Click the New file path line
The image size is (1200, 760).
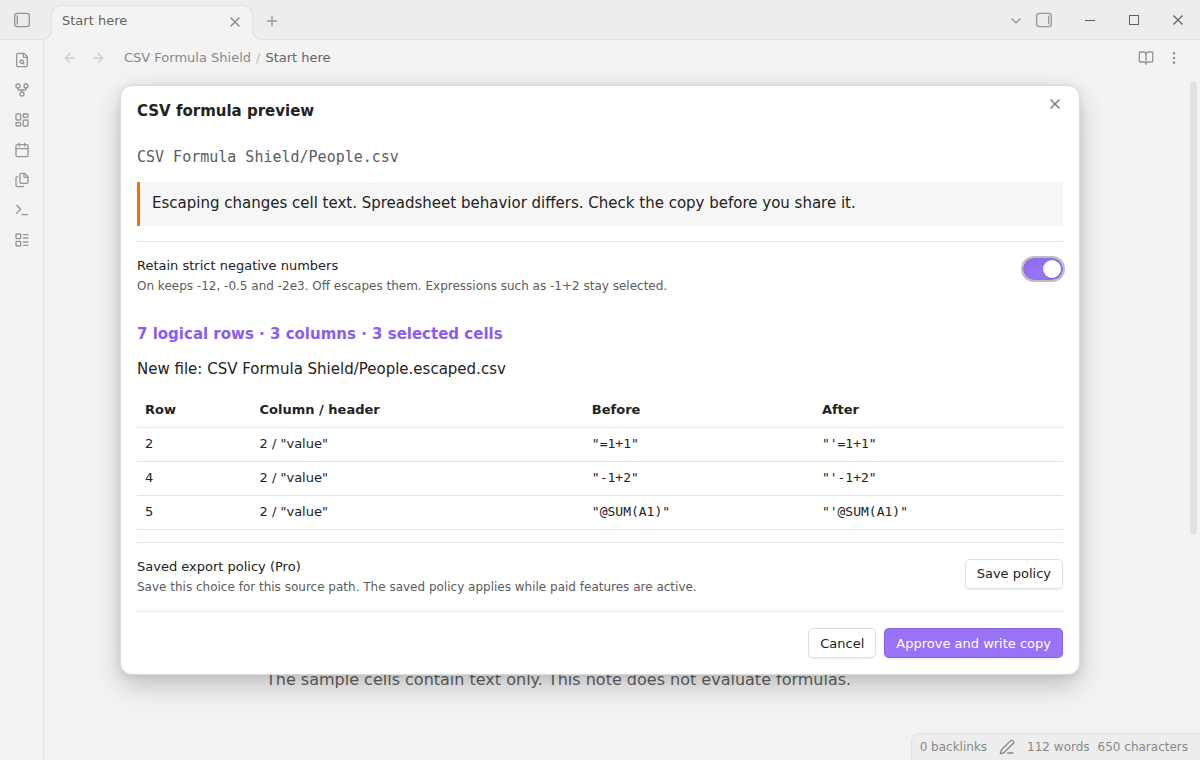[x=321, y=368]
